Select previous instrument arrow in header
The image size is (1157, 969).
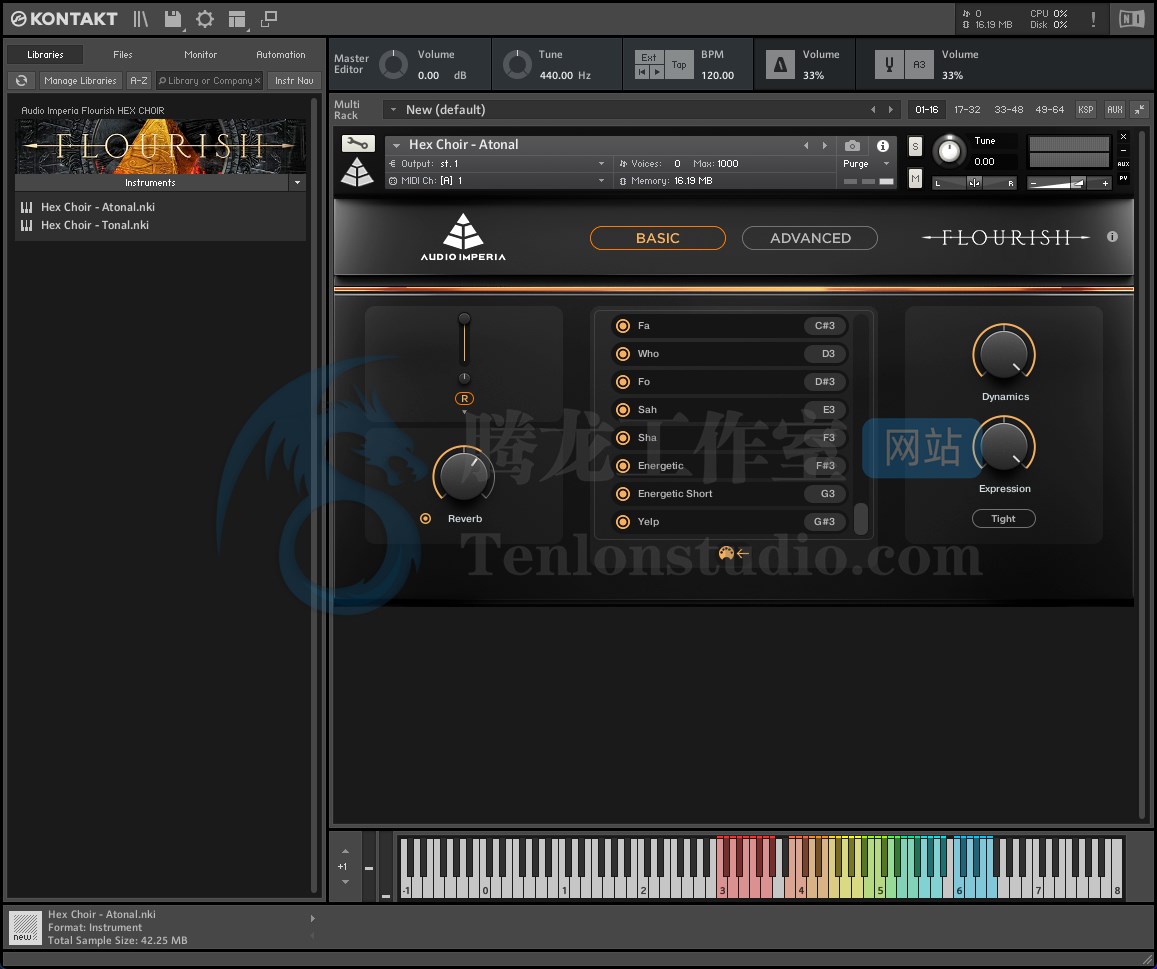(x=806, y=145)
